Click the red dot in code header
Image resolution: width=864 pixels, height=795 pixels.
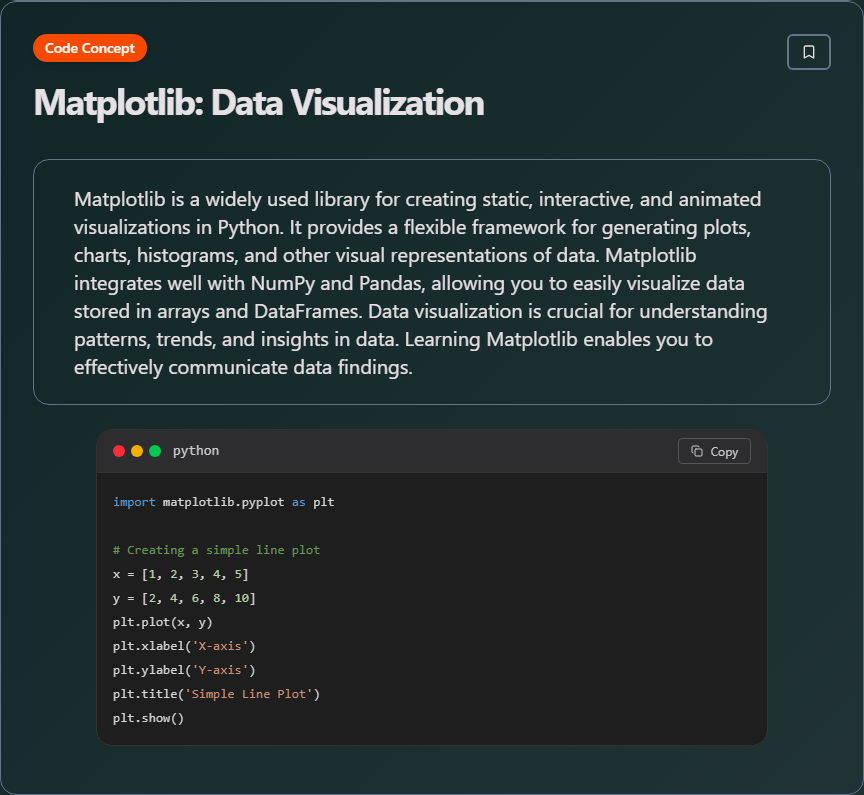119,451
